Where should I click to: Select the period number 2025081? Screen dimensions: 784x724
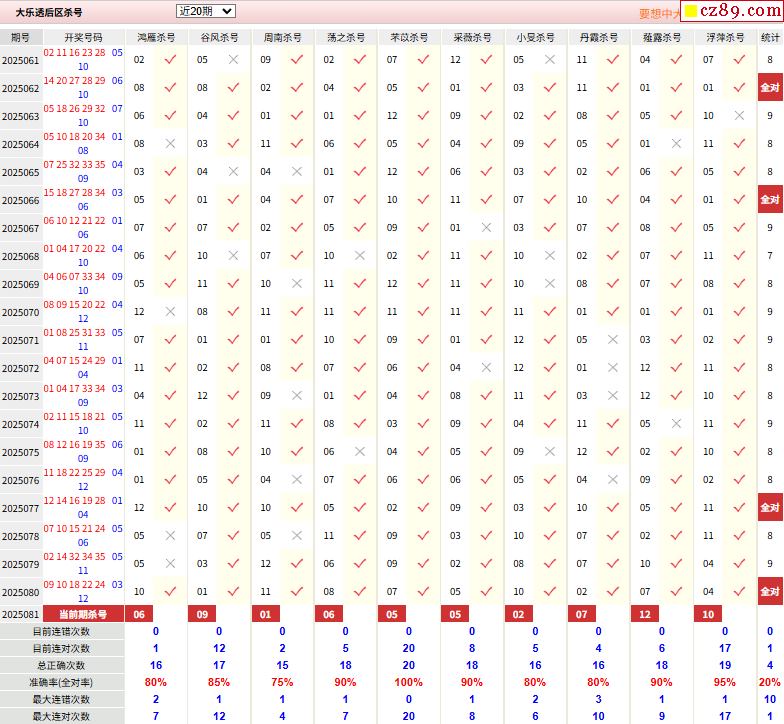click(x=20, y=614)
